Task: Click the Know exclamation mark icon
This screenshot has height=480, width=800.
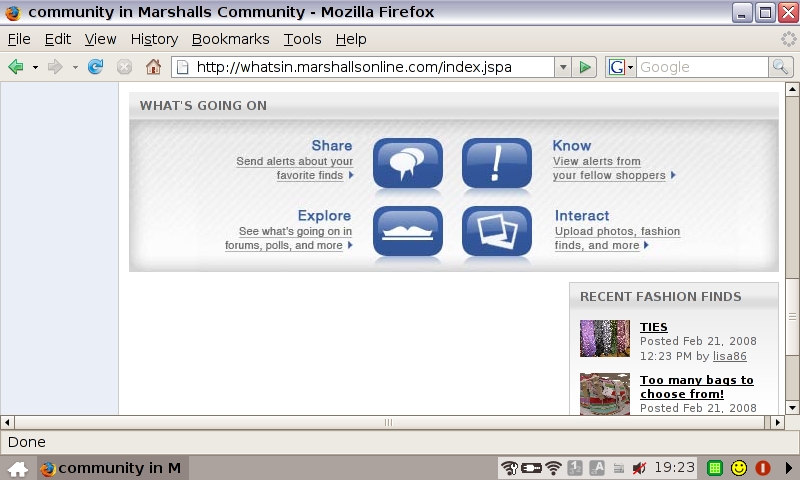Action: click(497, 163)
